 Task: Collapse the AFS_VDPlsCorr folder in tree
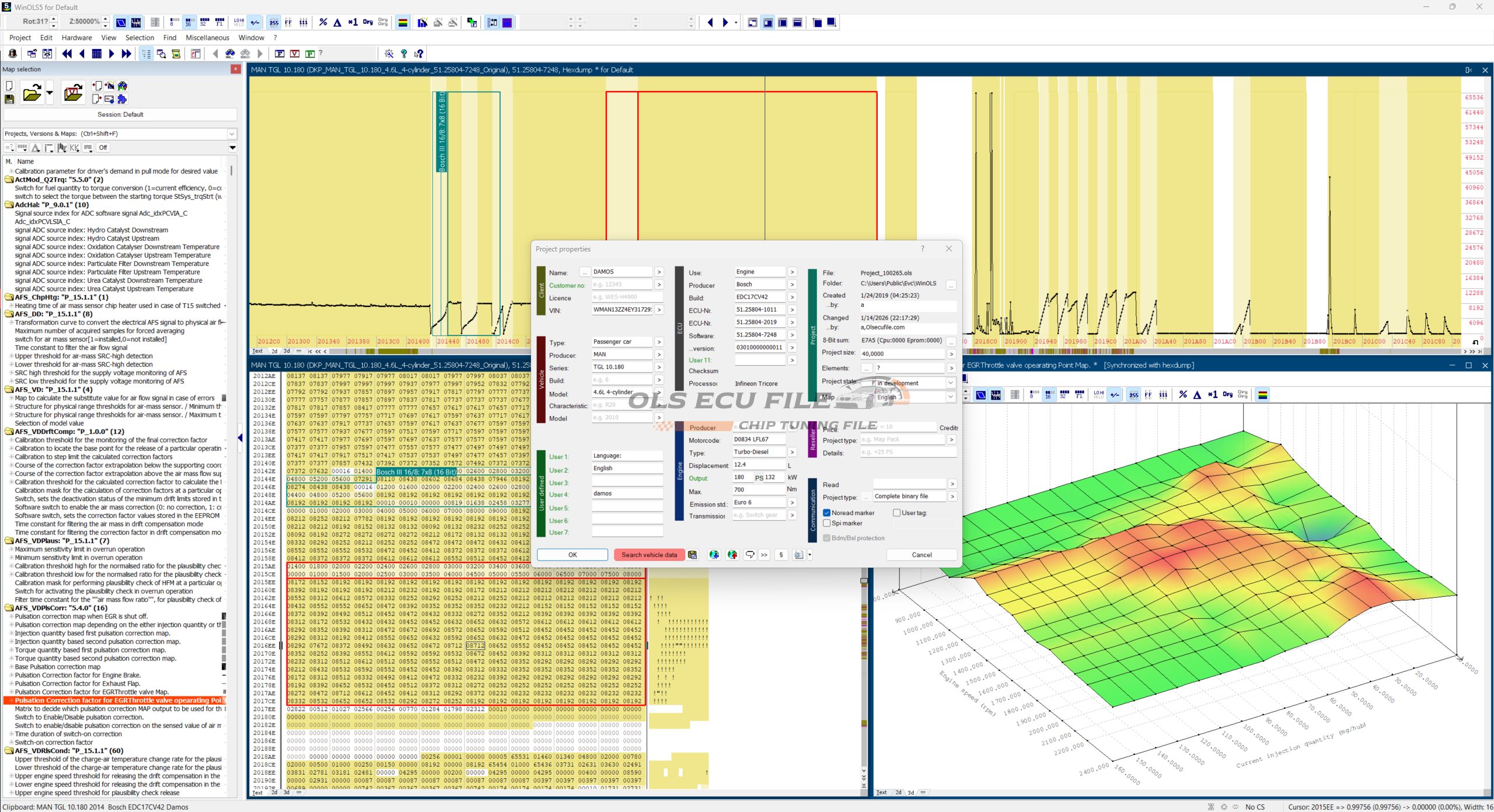click(9, 608)
